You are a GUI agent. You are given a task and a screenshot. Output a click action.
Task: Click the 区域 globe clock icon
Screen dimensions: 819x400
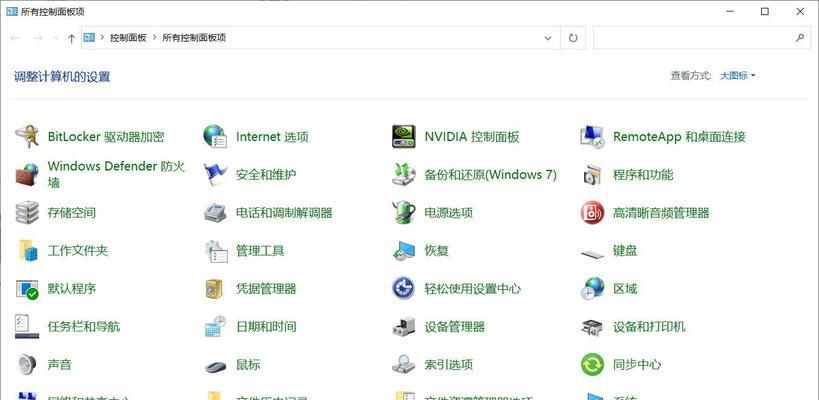pos(592,289)
